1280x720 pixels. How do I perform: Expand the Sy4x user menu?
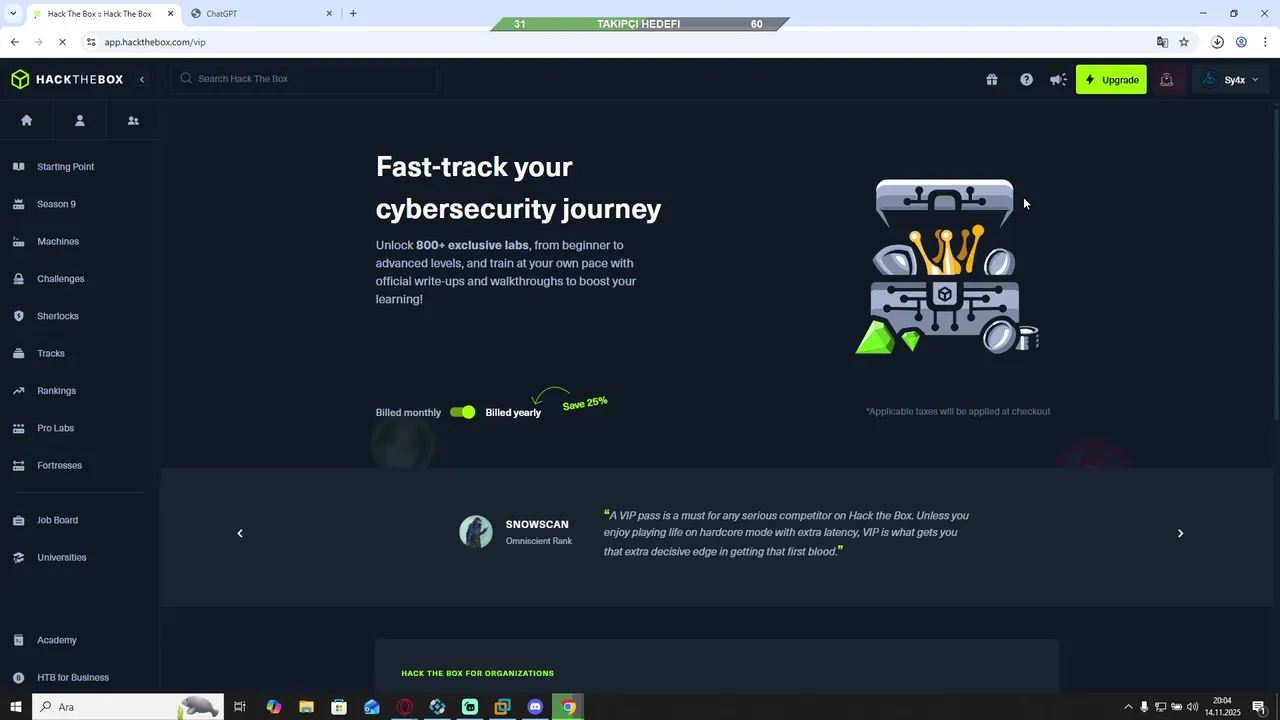[1231, 80]
